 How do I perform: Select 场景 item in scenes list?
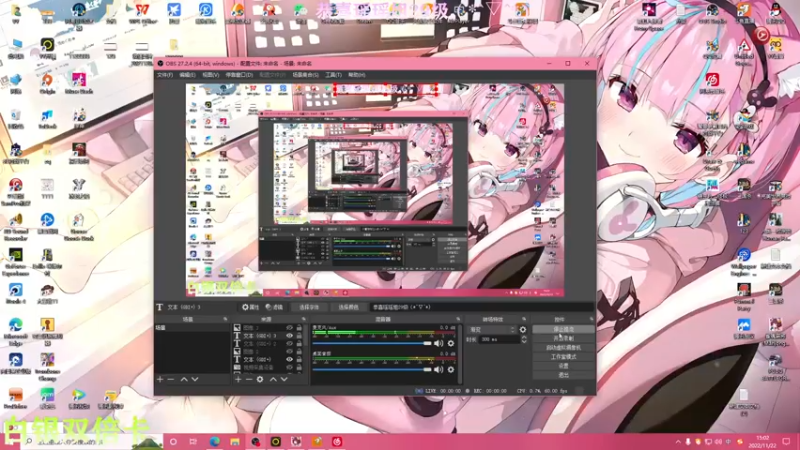[193, 328]
